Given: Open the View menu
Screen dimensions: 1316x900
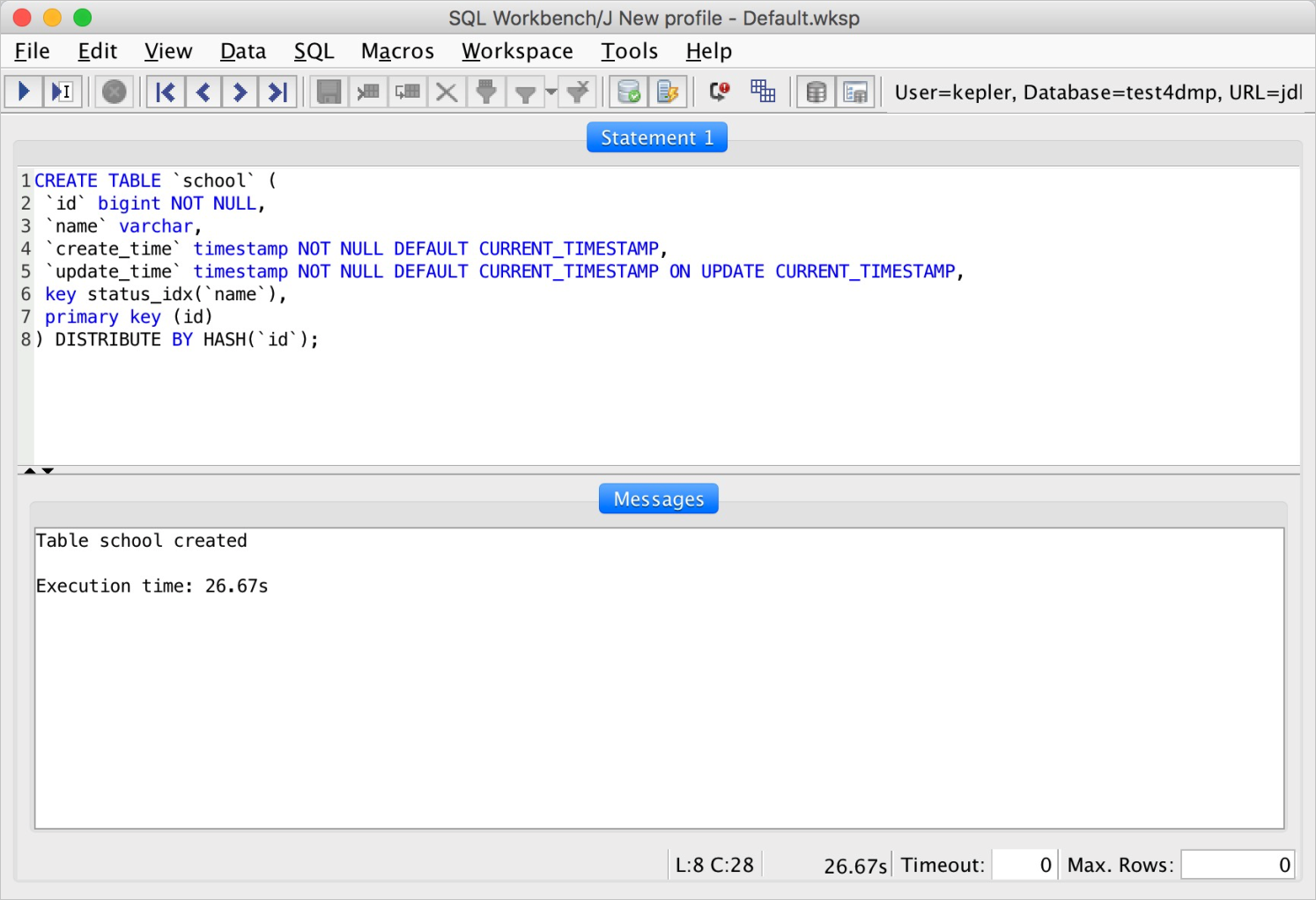Looking at the screenshot, I should click(168, 51).
